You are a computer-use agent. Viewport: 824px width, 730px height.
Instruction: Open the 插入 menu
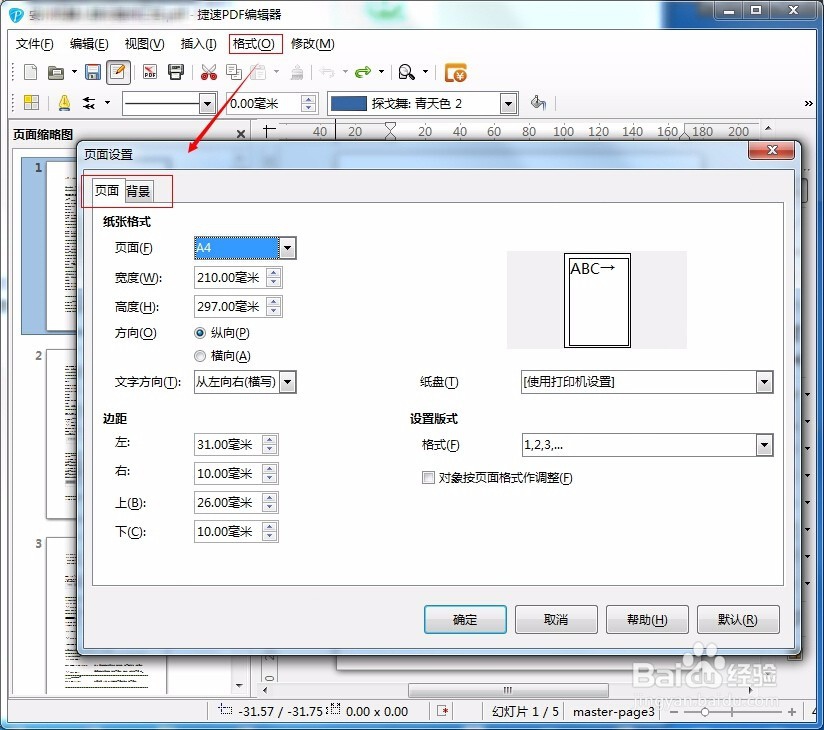pyautogui.click(x=197, y=44)
